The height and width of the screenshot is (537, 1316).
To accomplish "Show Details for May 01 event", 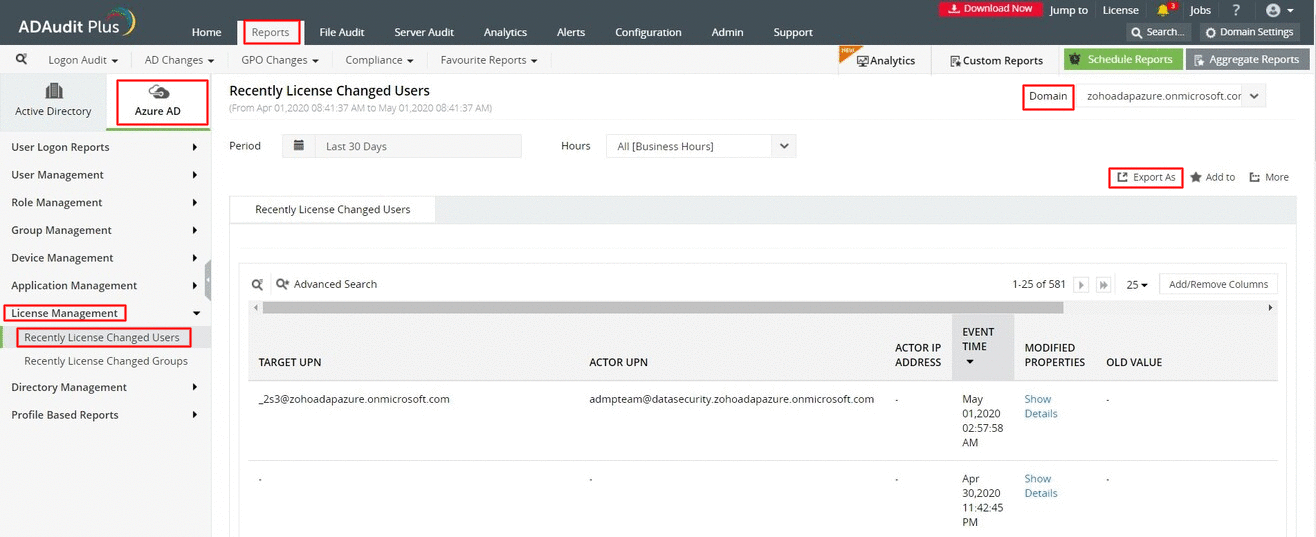I will [x=1040, y=406].
